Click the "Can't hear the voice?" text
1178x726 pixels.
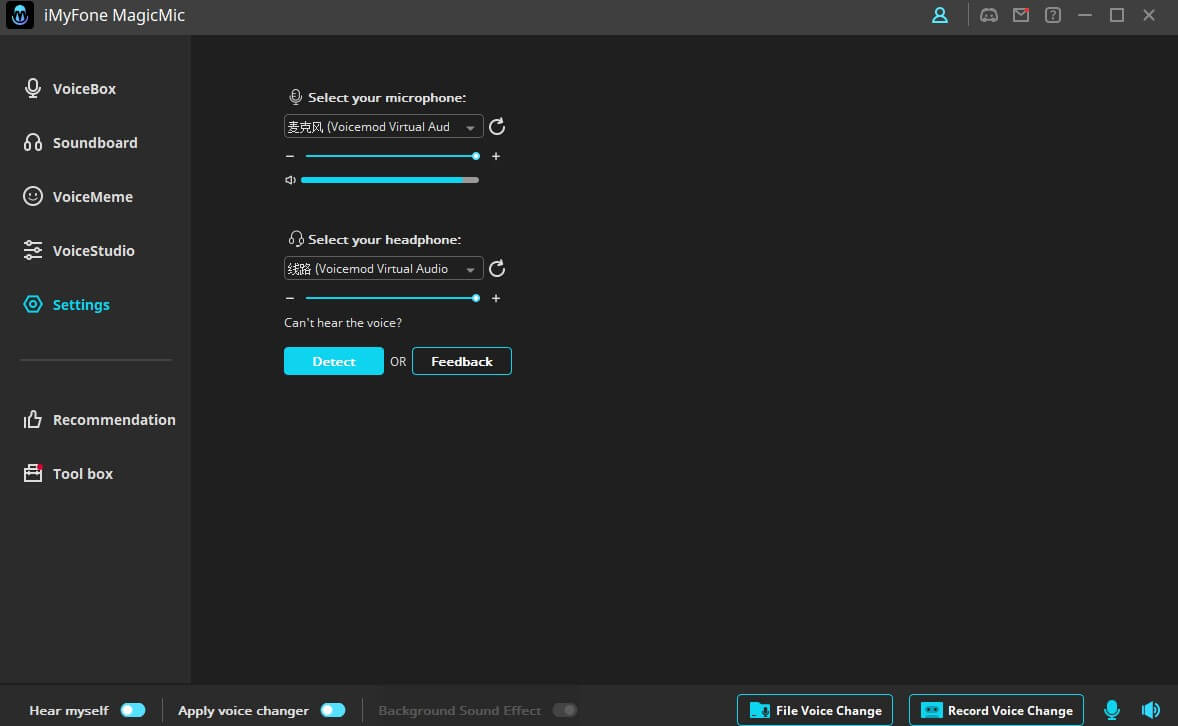[x=343, y=322]
